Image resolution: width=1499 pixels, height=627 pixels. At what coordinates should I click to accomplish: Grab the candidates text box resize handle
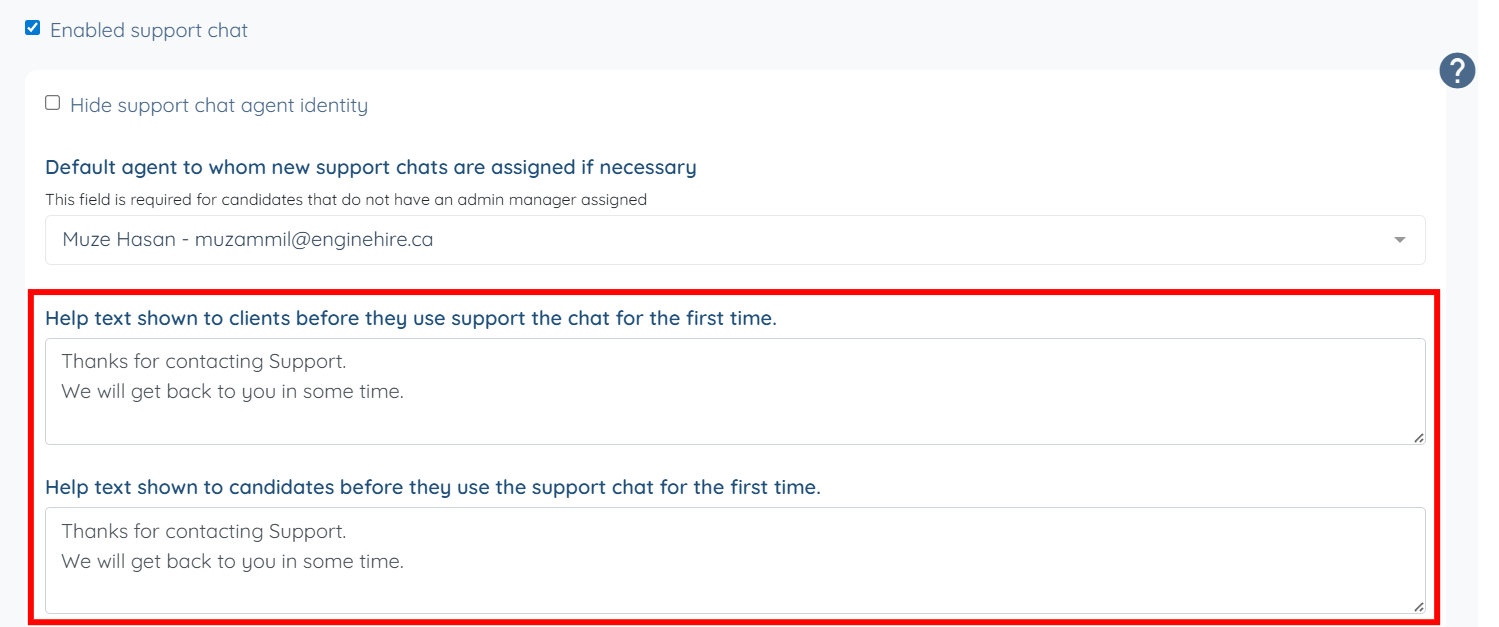pyautogui.click(x=1418, y=606)
